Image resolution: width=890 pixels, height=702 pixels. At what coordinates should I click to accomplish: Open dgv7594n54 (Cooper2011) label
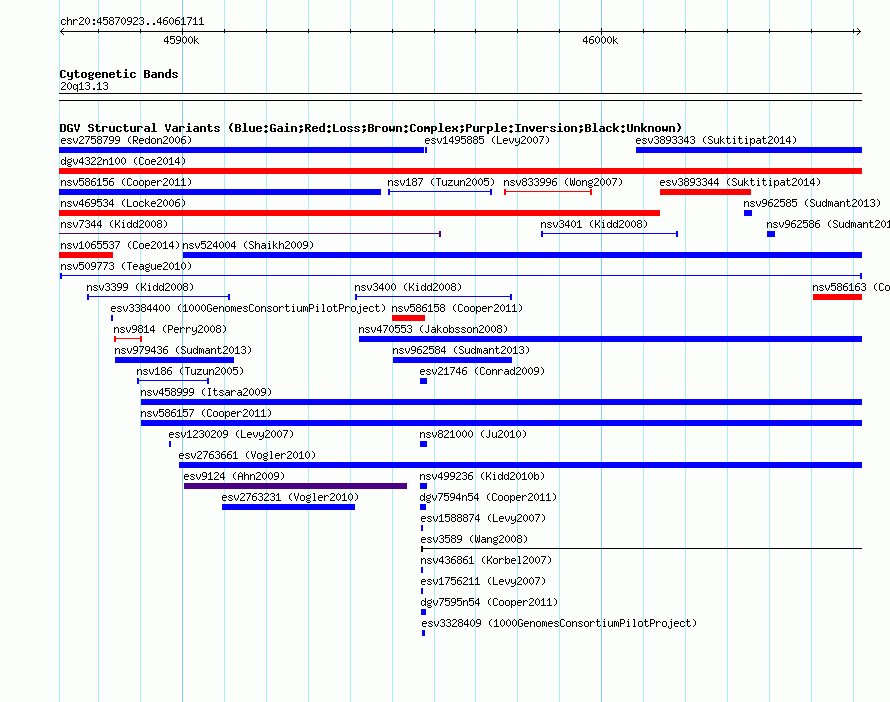coord(488,497)
